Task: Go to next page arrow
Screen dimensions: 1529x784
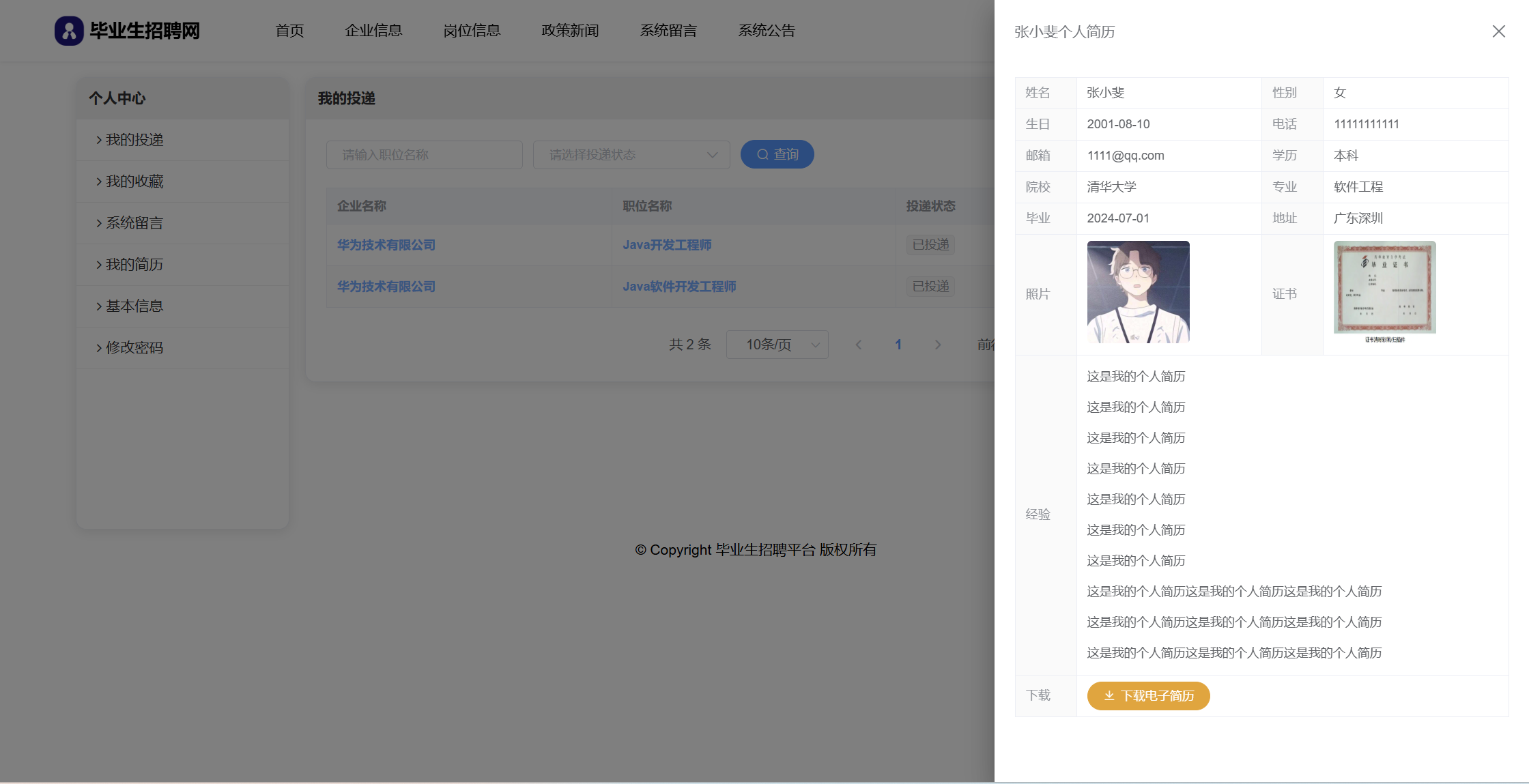Action: point(938,345)
